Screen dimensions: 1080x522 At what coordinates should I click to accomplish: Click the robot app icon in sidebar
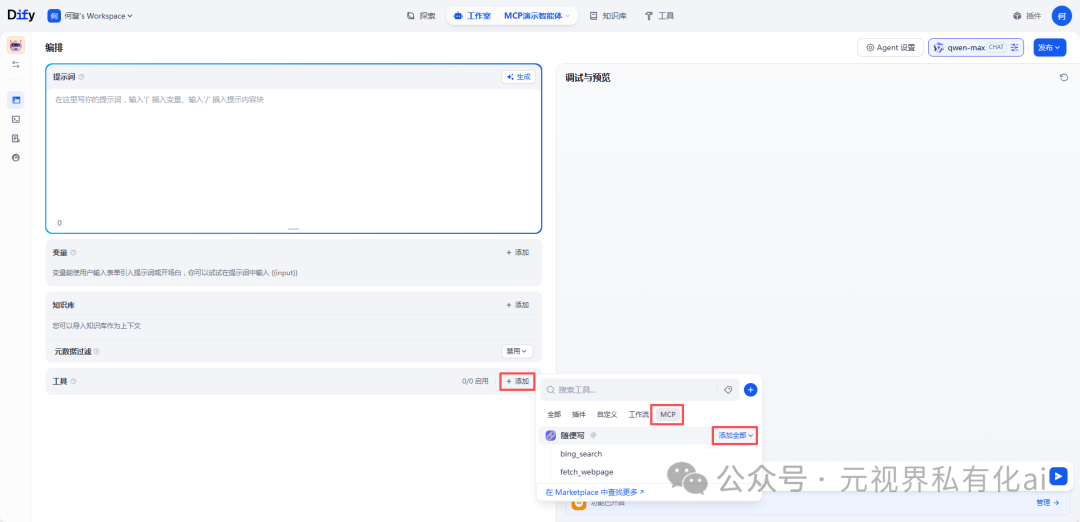pyautogui.click(x=16, y=45)
